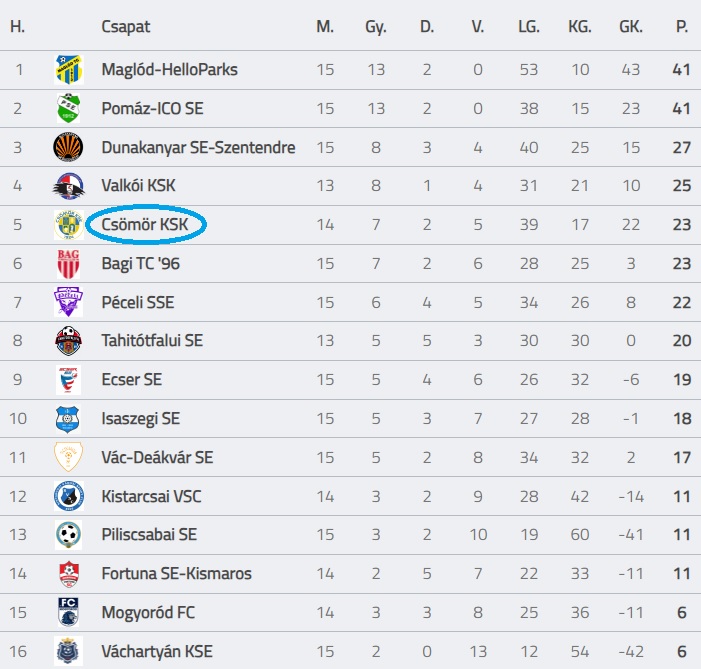Image resolution: width=701 pixels, height=669 pixels.
Task: Click the Péceli SSE purple crest
Action: (x=68, y=302)
